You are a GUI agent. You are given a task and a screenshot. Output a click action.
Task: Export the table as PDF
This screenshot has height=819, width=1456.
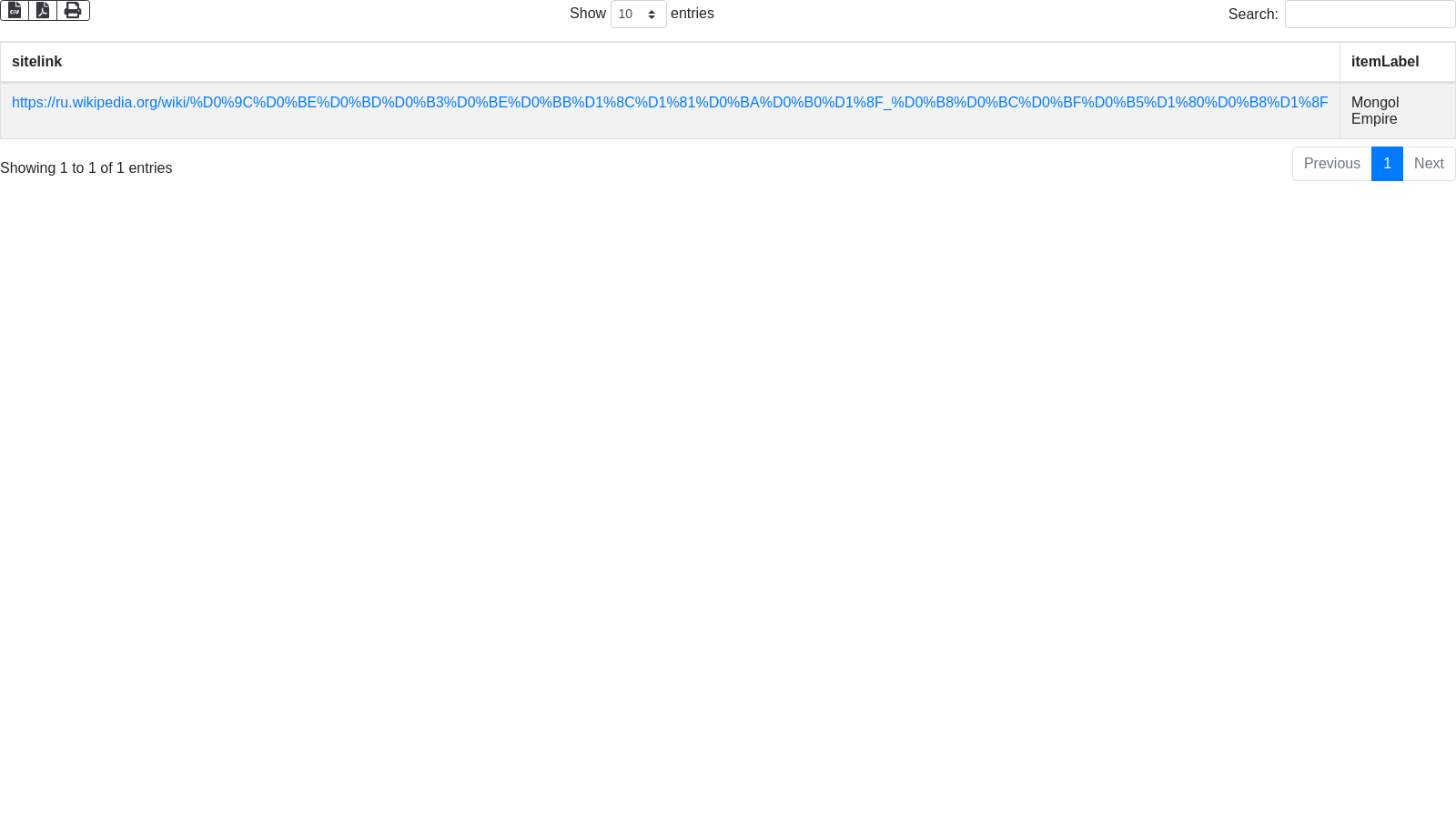[43, 10]
